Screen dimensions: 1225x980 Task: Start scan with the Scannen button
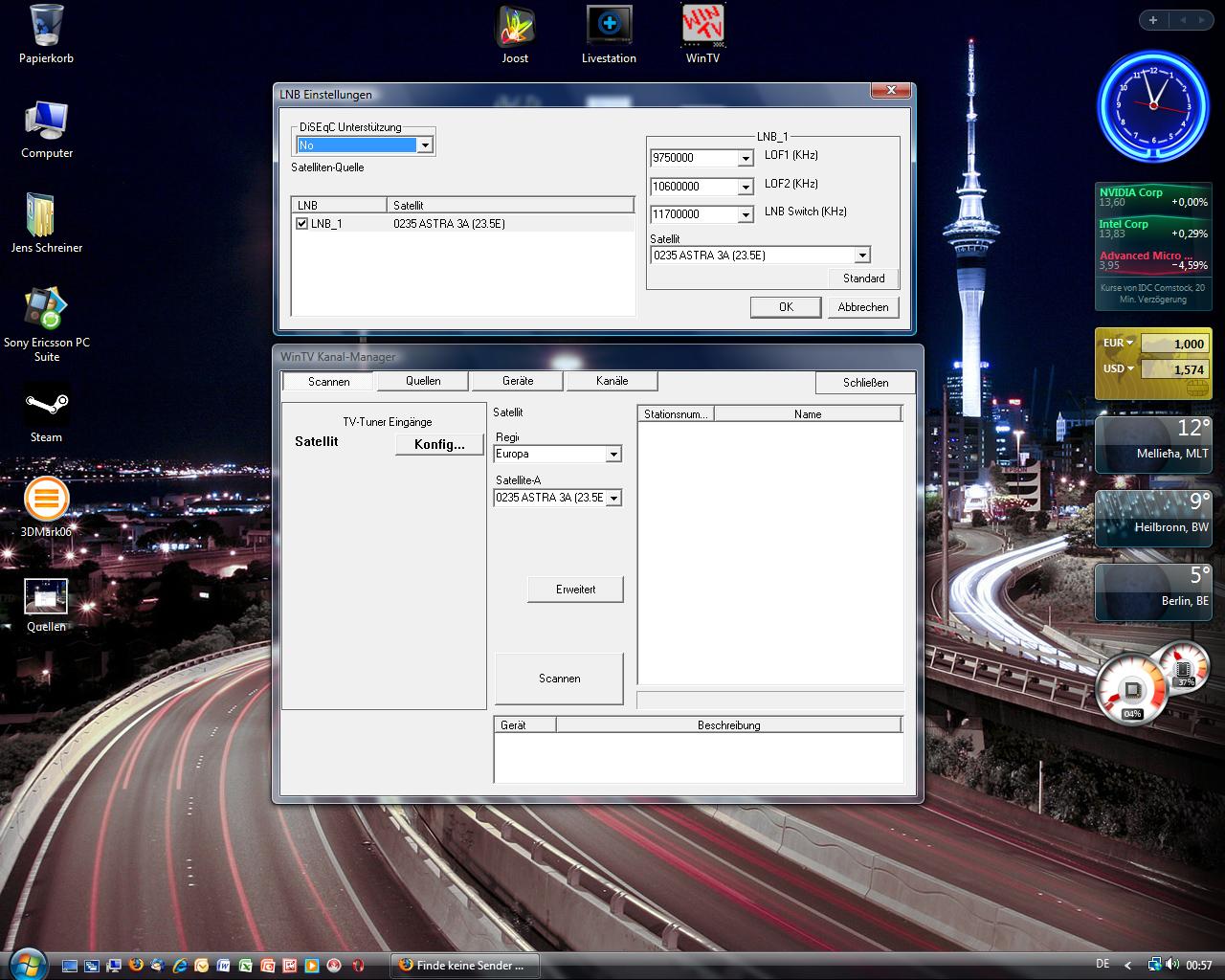[x=559, y=679]
